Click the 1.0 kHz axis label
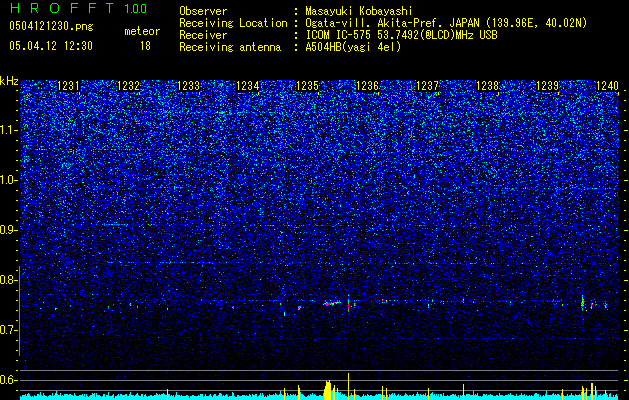Image resolution: width=629 pixels, height=400 pixels. pyautogui.click(x=9, y=180)
